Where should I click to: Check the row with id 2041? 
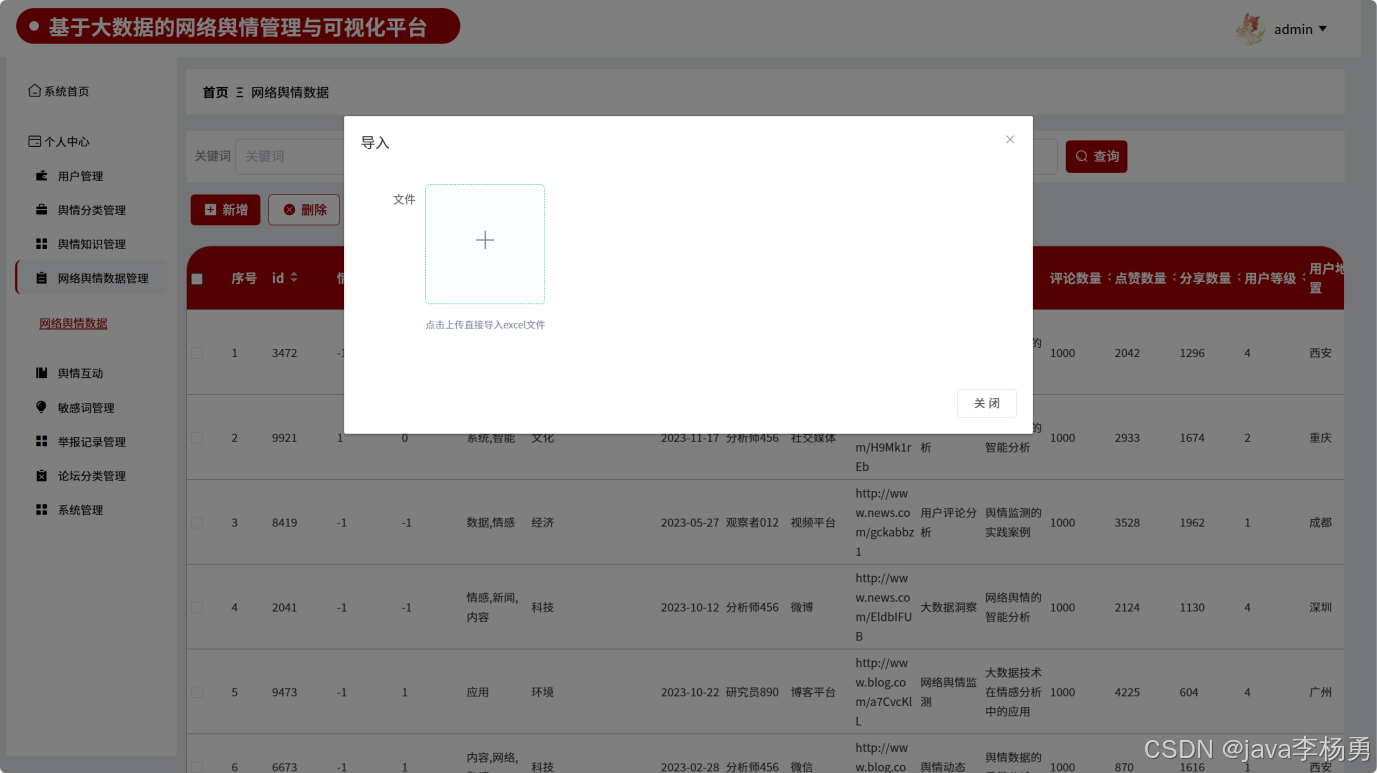(197, 607)
